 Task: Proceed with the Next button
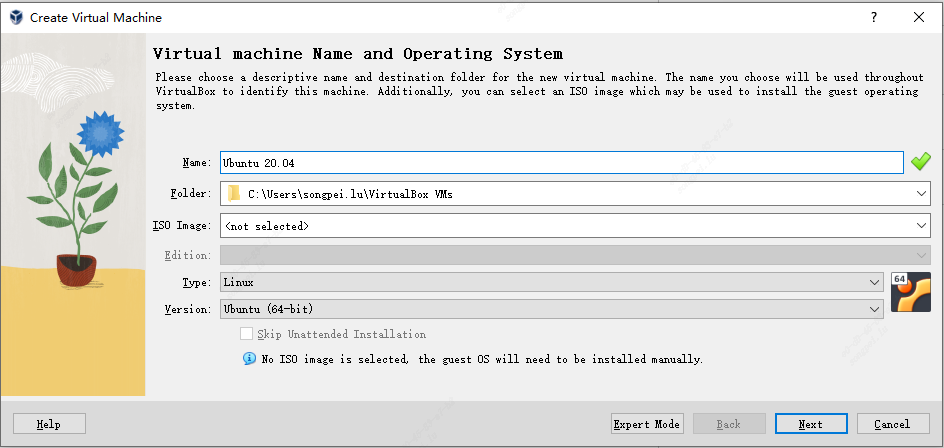pyautogui.click(x=811, y=424)
